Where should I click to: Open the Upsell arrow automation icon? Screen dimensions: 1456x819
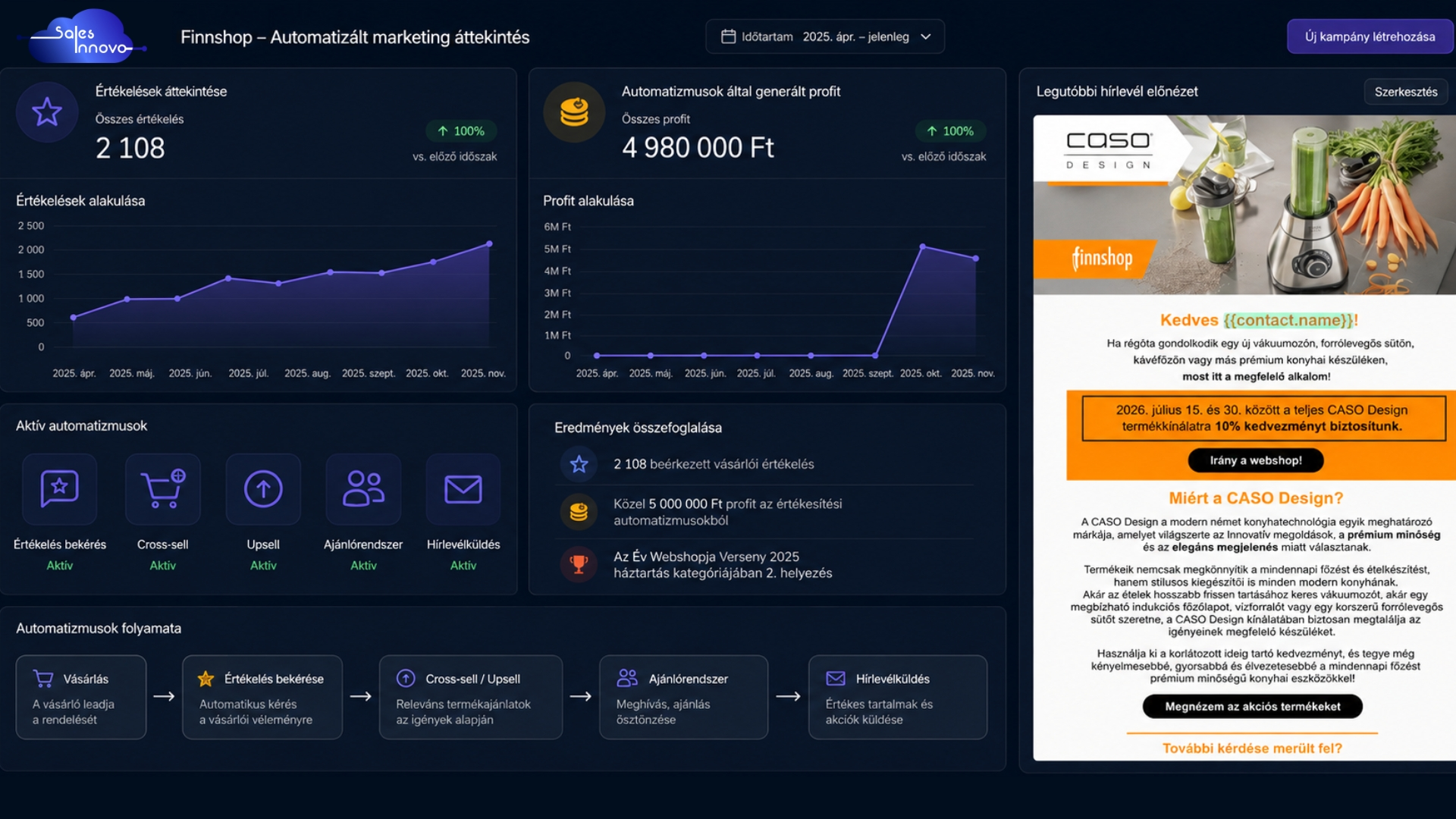point(263,489)
